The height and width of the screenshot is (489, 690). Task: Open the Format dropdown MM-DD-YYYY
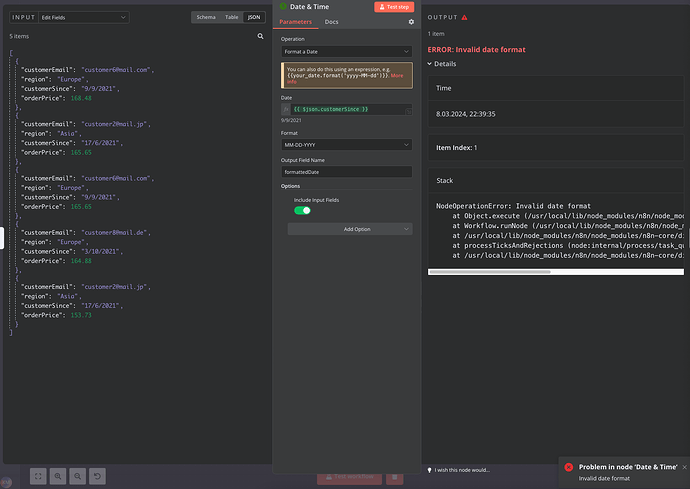coord(346,145)
